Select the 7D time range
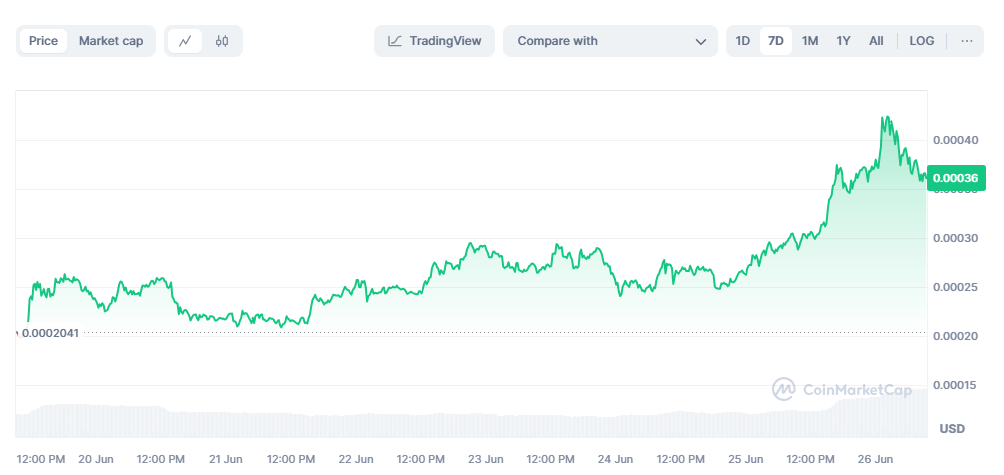The height and width of the screenshot is (475, 1004). pyautogui.click(x=775, y=41)
